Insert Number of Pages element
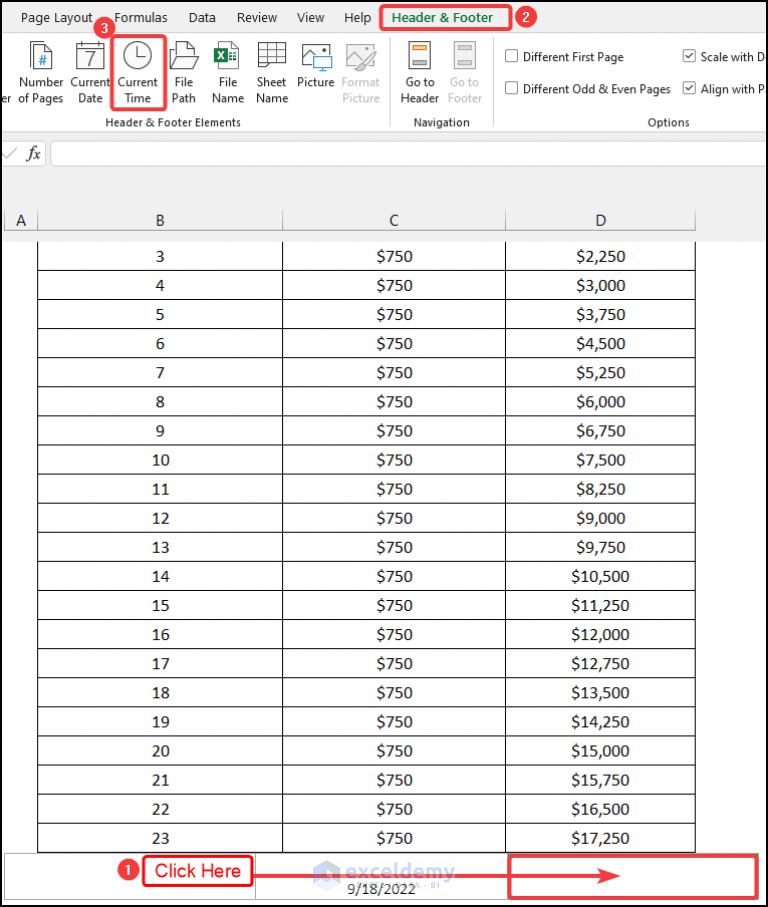Screen dimensions: 768x907 40,72
